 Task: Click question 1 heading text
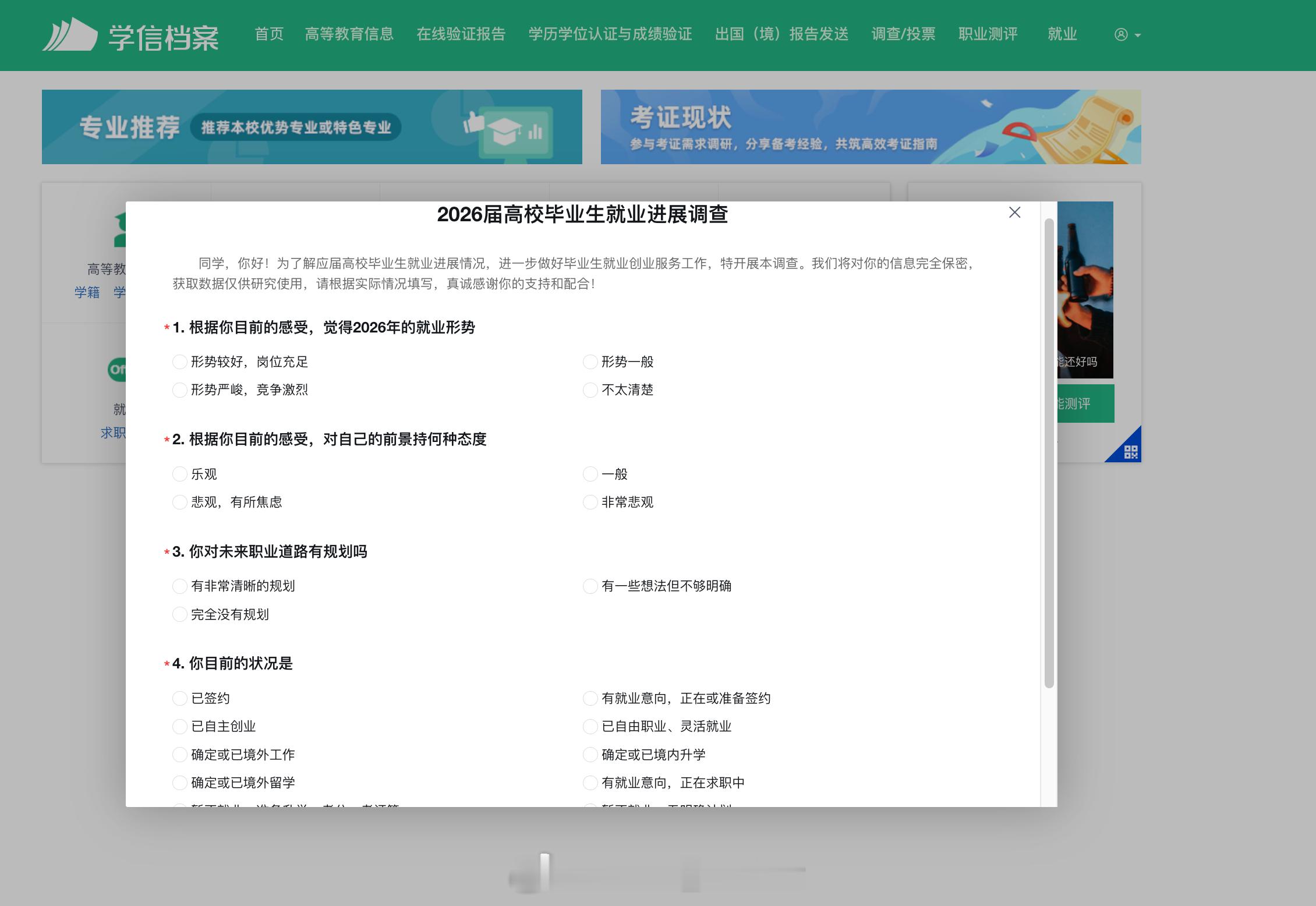pos(324,327)
